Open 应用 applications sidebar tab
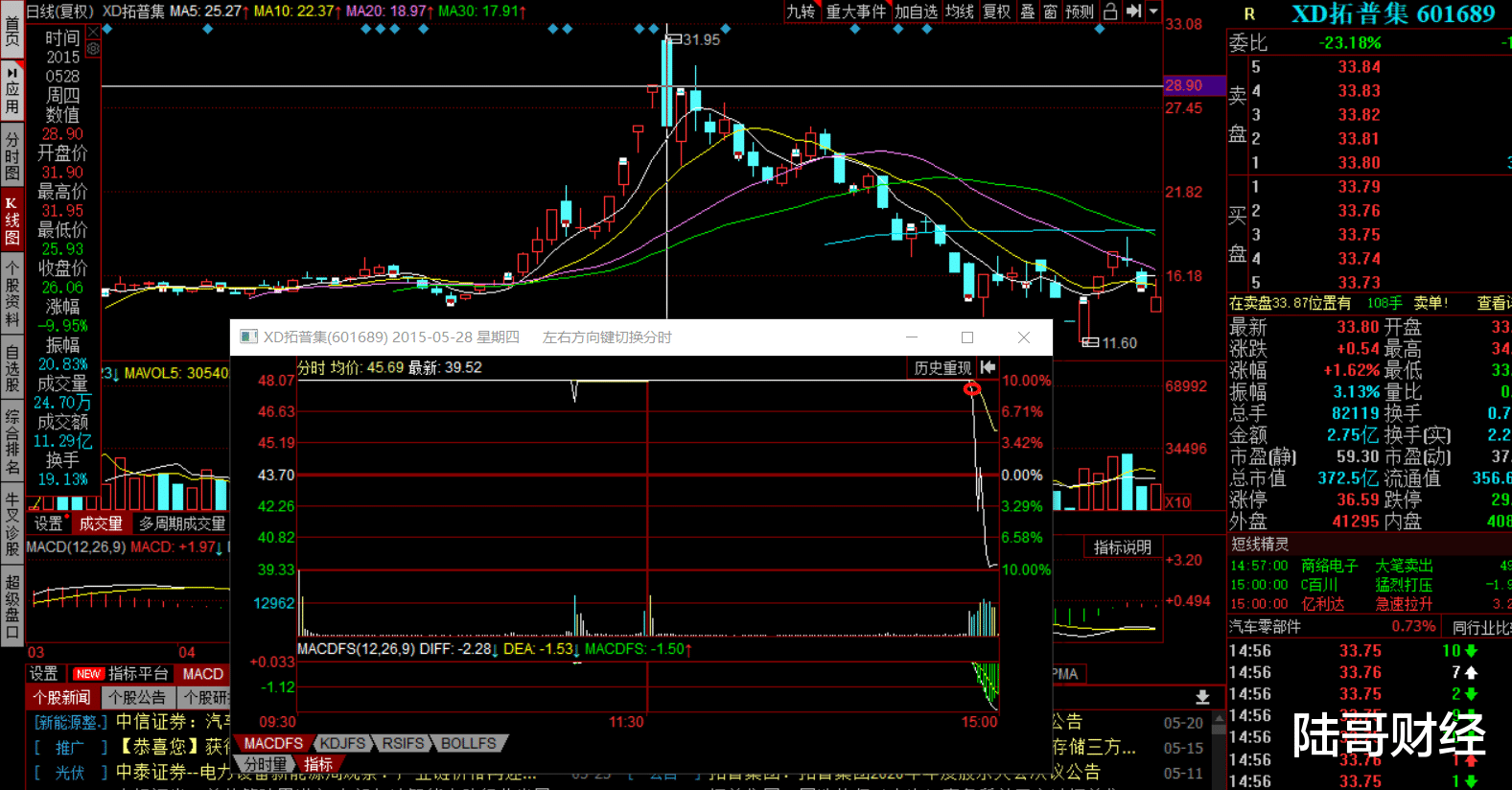 (12, 89)
